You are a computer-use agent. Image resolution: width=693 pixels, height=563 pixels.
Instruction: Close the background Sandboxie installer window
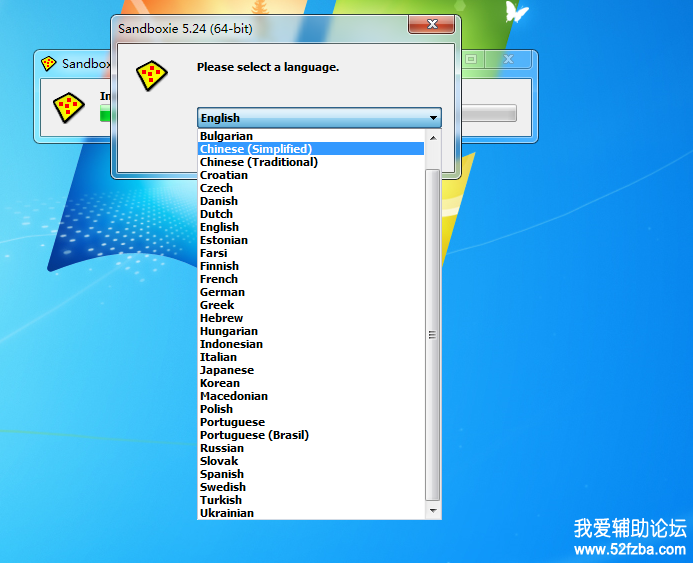point(509,59)
